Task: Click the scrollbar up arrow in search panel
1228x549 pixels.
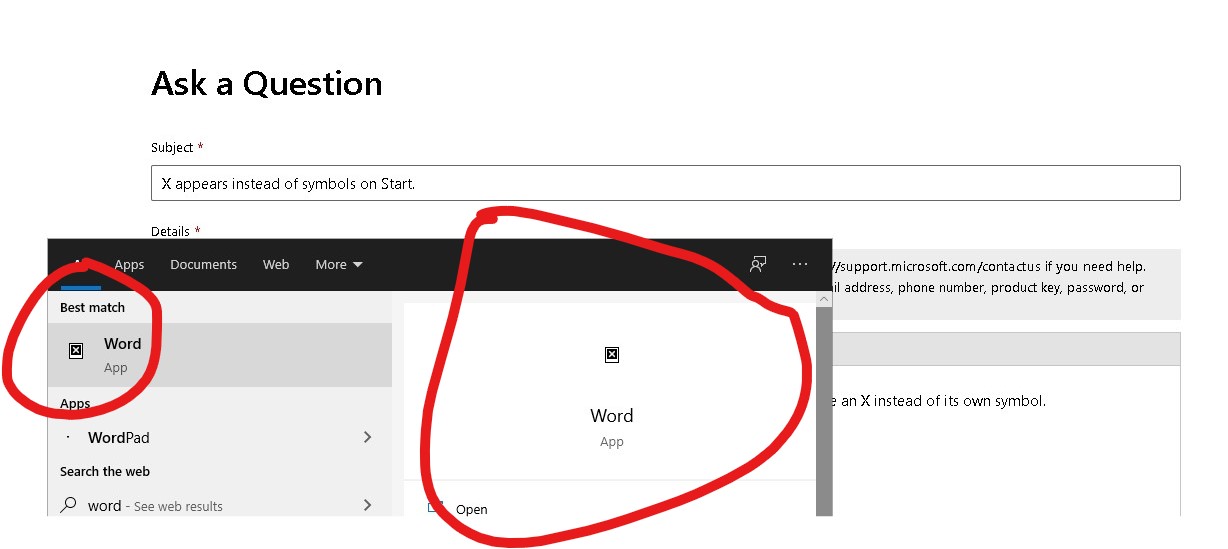Action: point(824,298)
